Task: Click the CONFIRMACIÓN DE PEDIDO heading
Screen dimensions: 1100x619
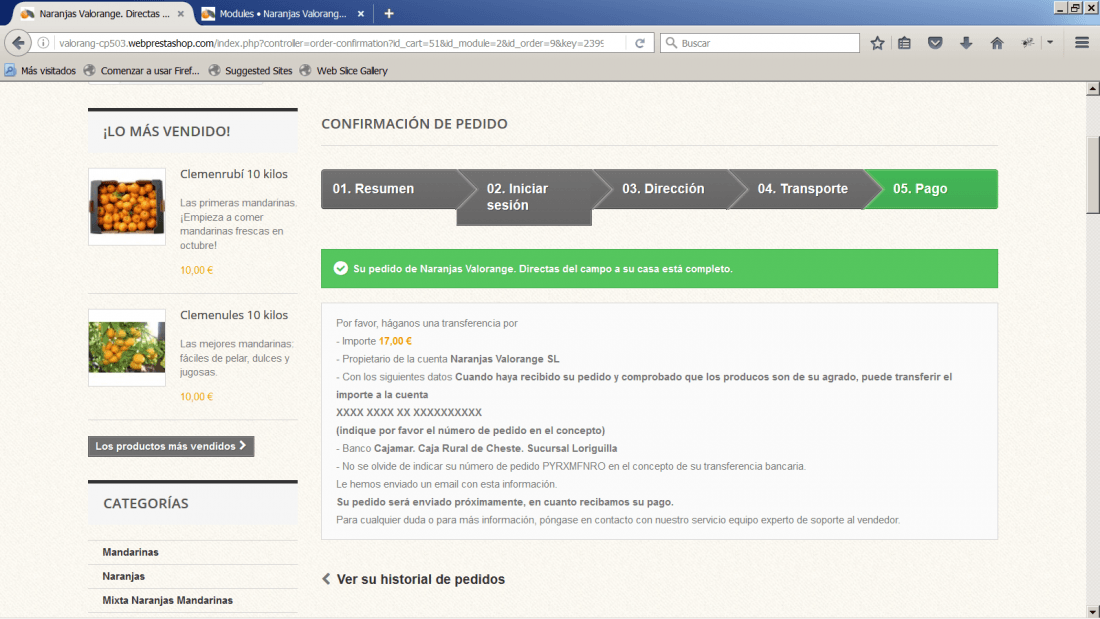Action: (415, 124)
